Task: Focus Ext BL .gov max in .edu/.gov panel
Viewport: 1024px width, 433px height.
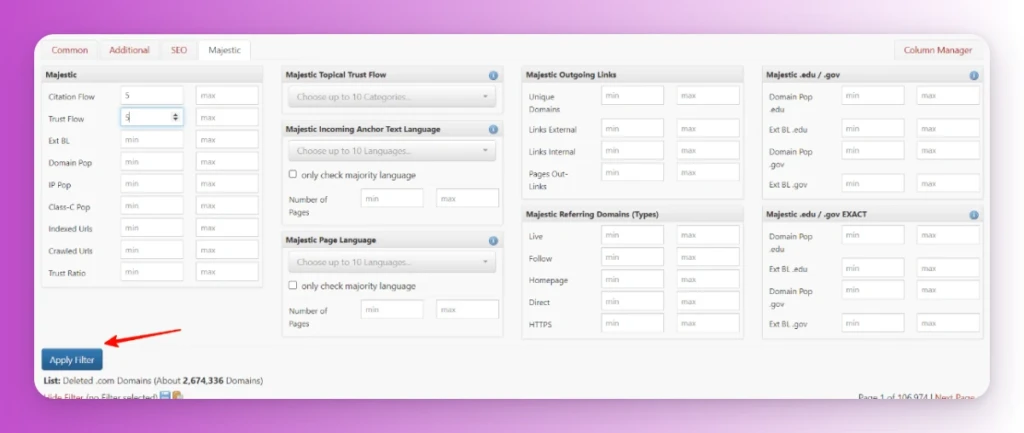Action: pos(948,183)
